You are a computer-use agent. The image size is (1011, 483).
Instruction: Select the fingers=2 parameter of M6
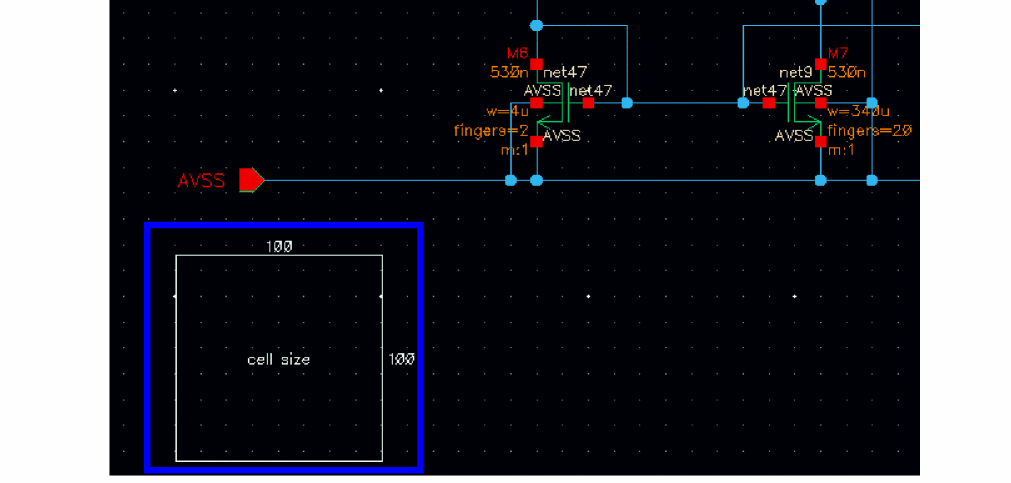pyautogui.click(x=491, y=132)
